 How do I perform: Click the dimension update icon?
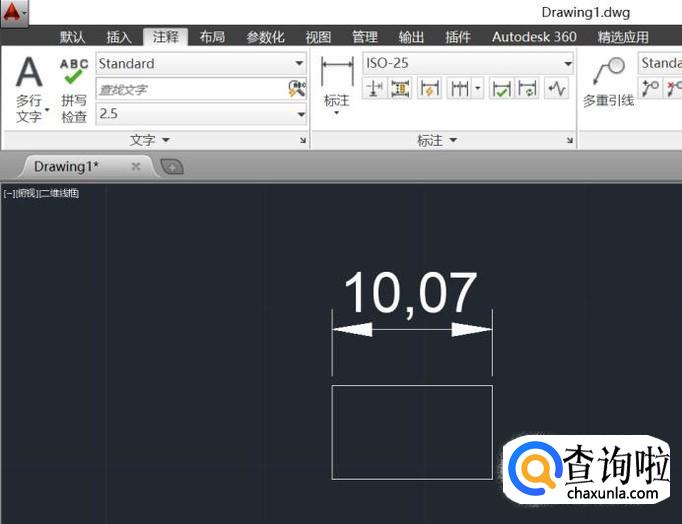tap(527, 89)
